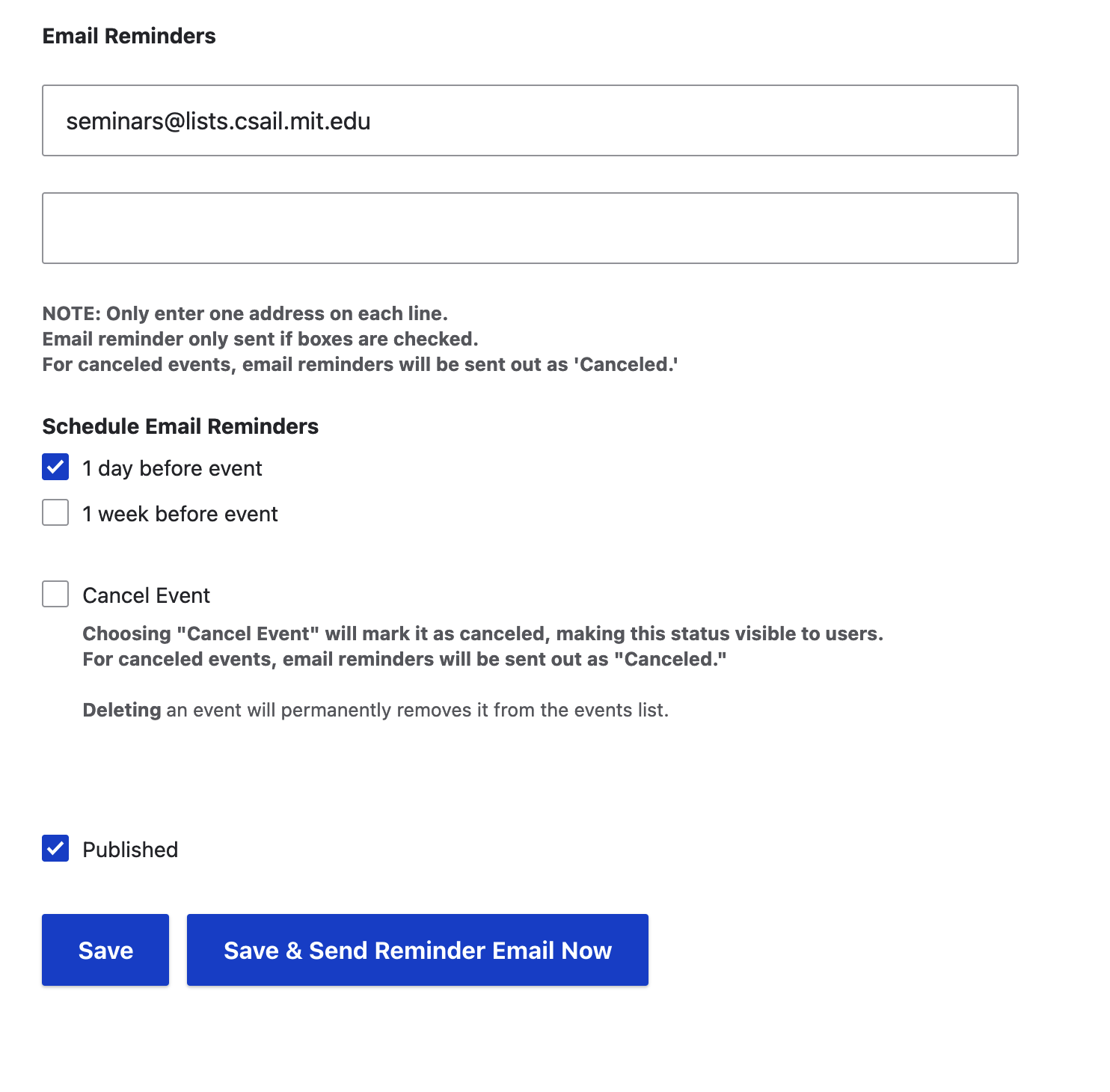Click the note ending in 'Canceled.' with single quotes
This screenshot has height=1092, width=1110.
click(x=360, y=364)
